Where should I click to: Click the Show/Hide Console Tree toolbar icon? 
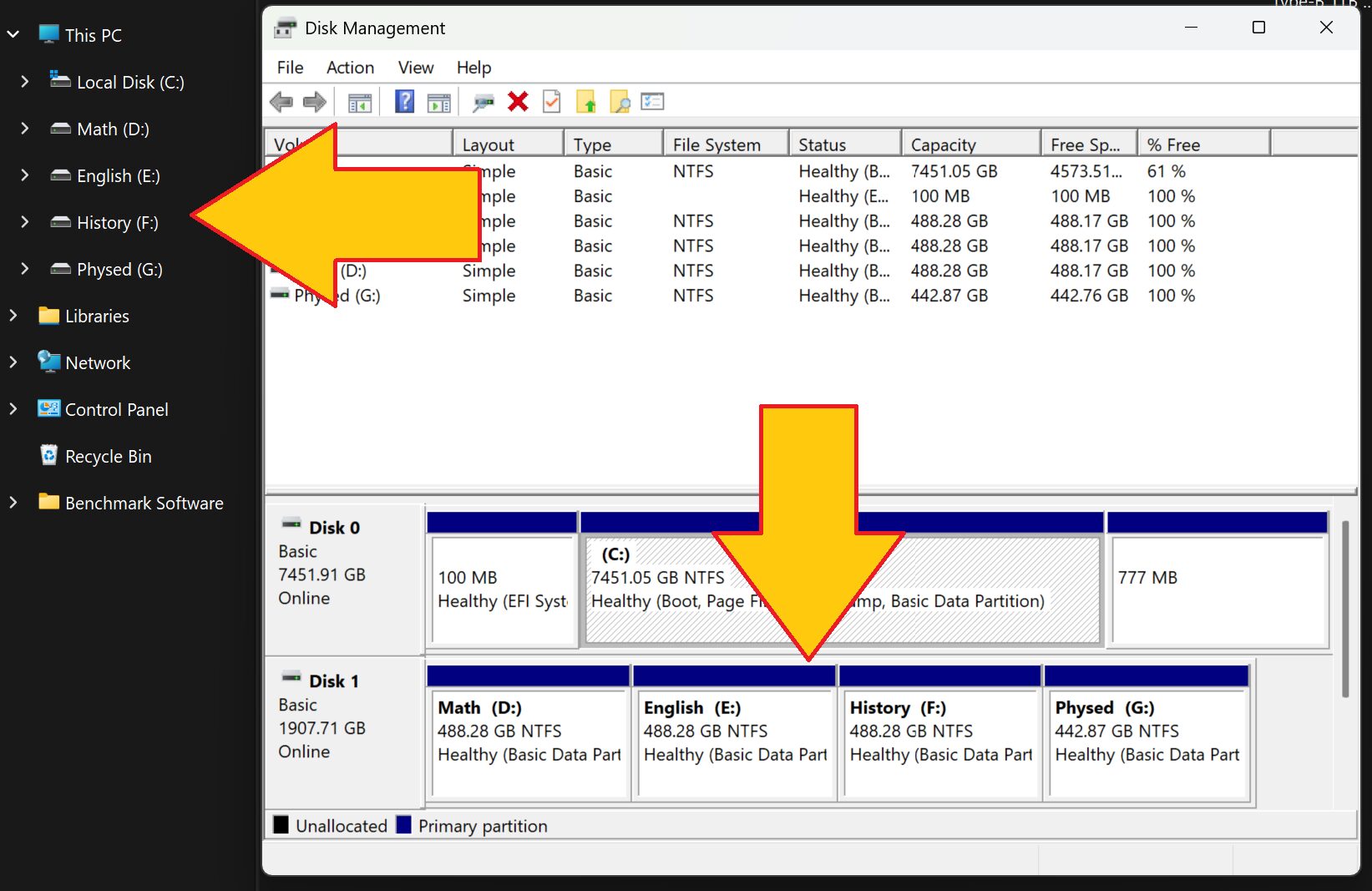pos(360,103)
